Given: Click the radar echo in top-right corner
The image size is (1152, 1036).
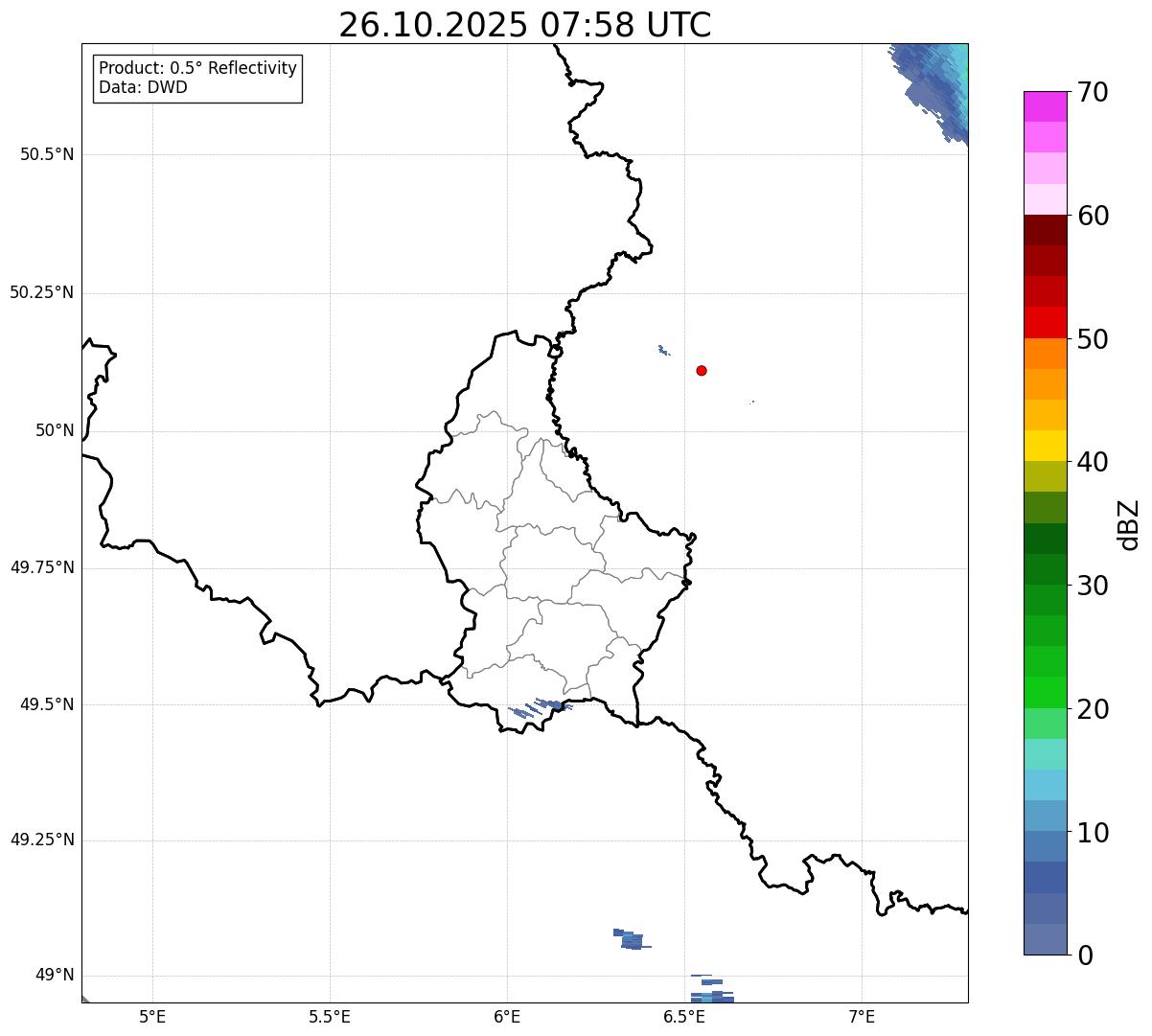Looking at the screenshot, I should point(934,88).
